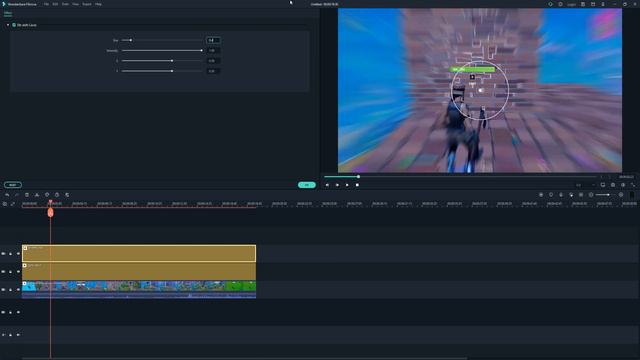Click the Play button in preview

click(x=347, y=185)
